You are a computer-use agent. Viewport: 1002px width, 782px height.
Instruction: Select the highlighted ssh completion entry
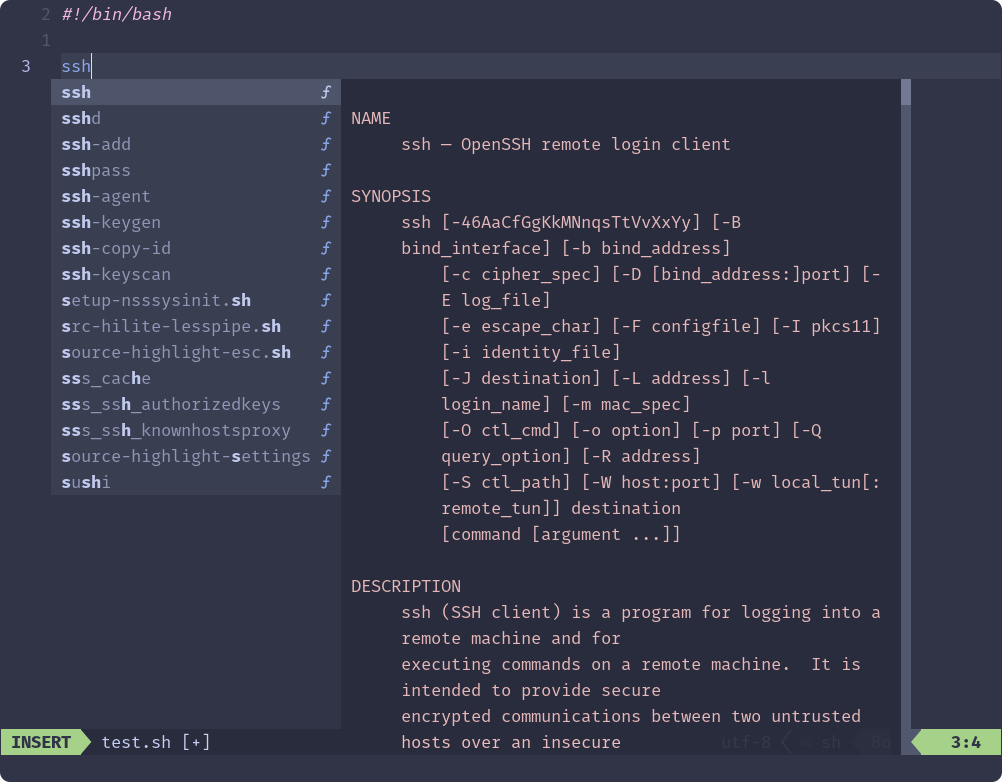click(196, 93)
